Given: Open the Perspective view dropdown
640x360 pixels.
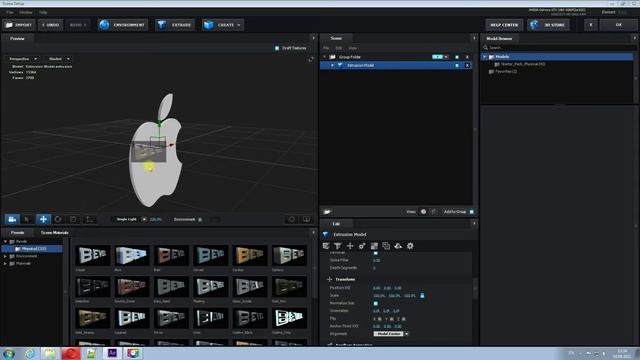Looking at the screenshot, I should 23,59.
